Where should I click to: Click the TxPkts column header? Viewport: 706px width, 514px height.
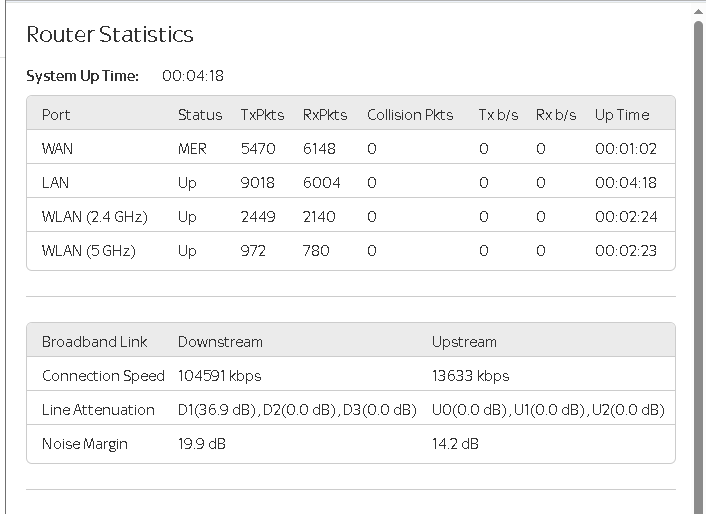pyautogui.click(x=262, y=115)
